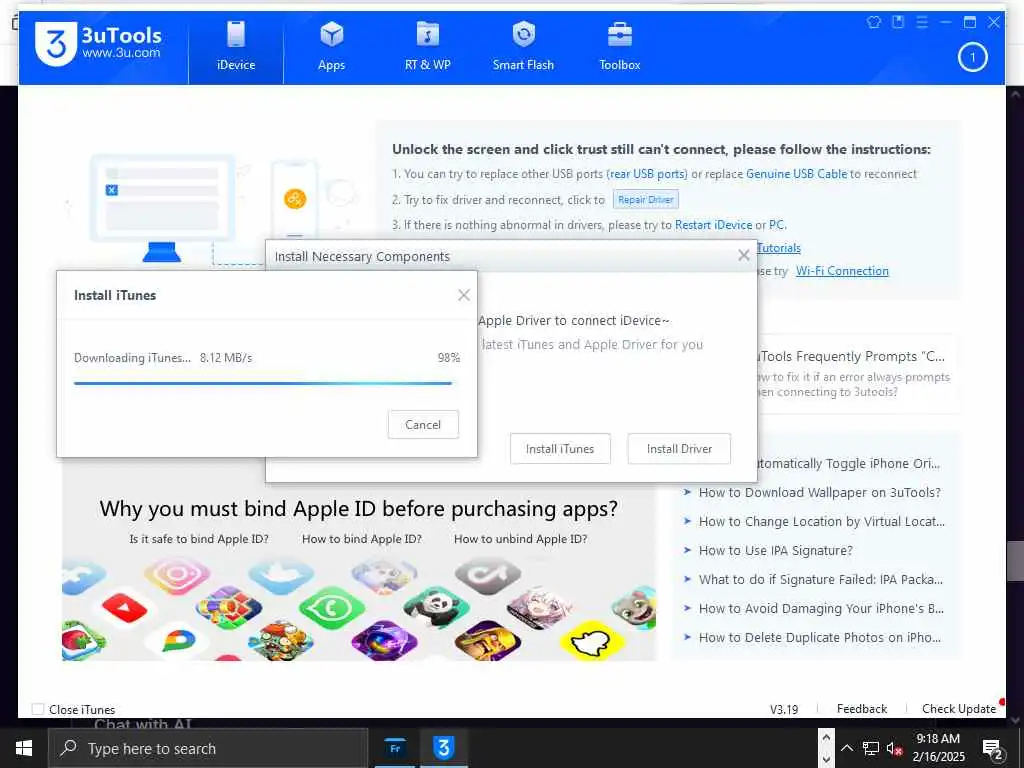1024x768 pixels.
Task: Click the iTunes download progress bar
Action: click(x=263, y=383)
